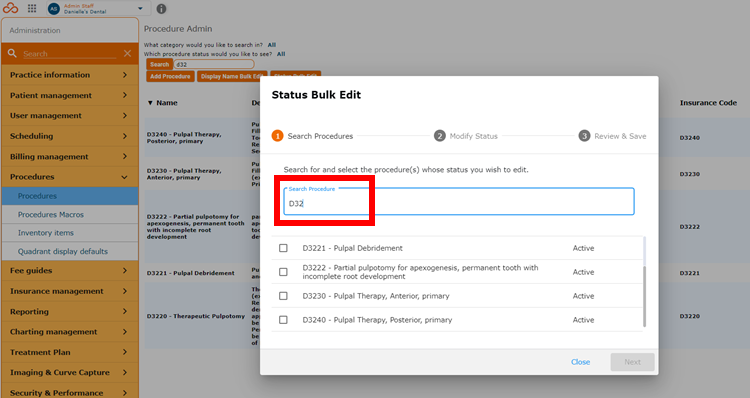
Task: Expand the Treatment Plan section
Action: point(70,353)
